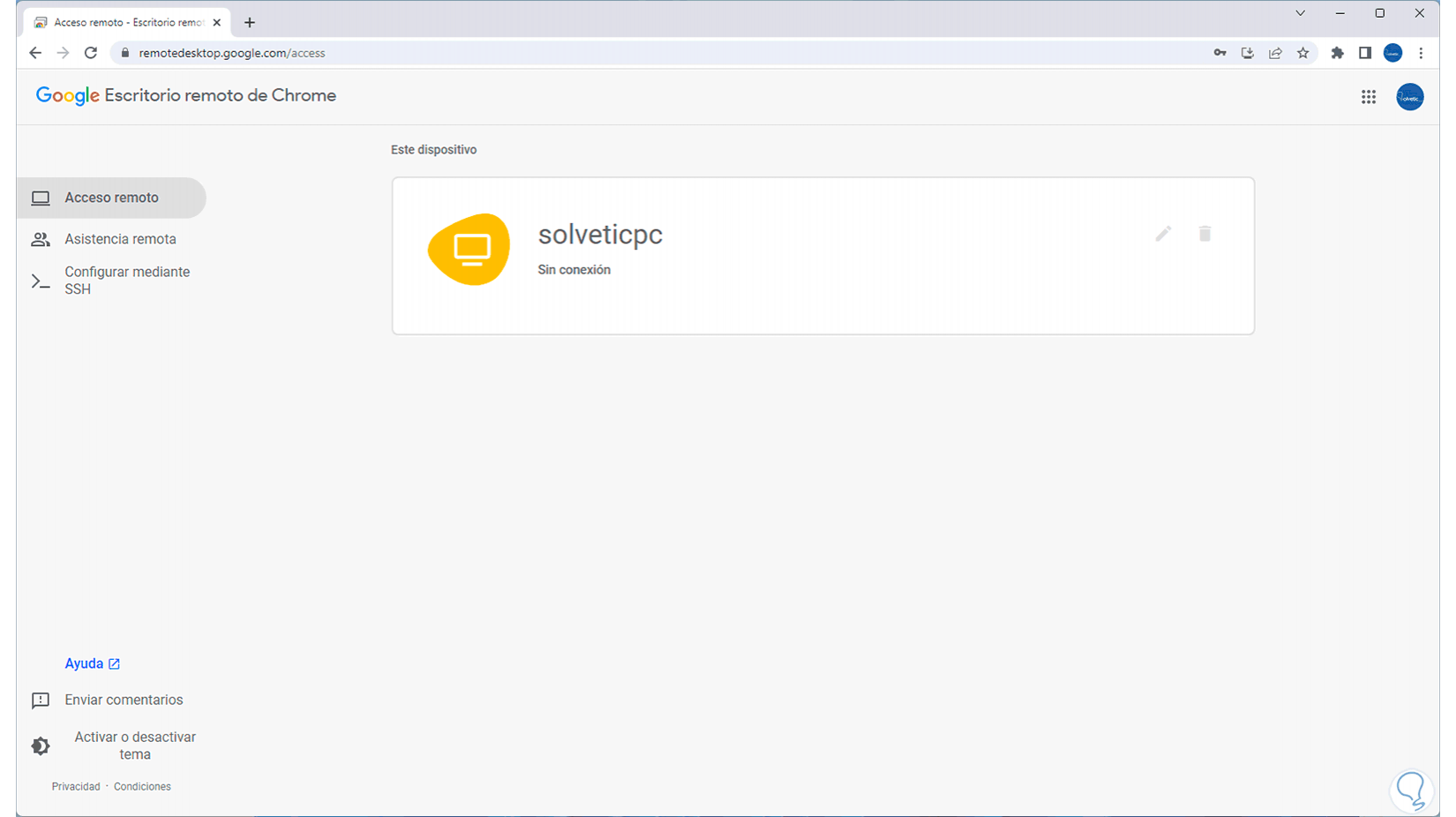Toggle theme via Activar o desactivar tema
The image size is (1456, 817).
pyautogui.click(x=135, y=746)
